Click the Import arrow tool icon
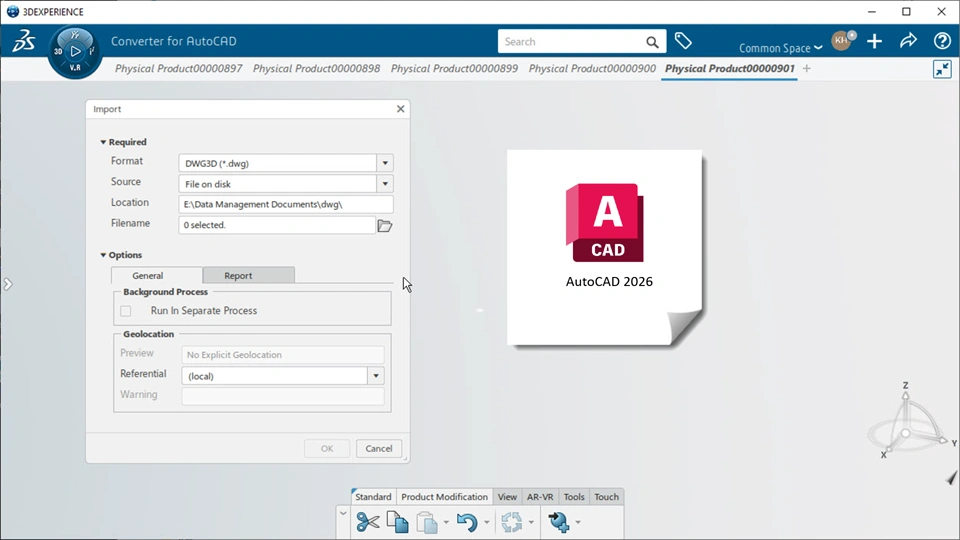960x540 pixels. point(558,522)
